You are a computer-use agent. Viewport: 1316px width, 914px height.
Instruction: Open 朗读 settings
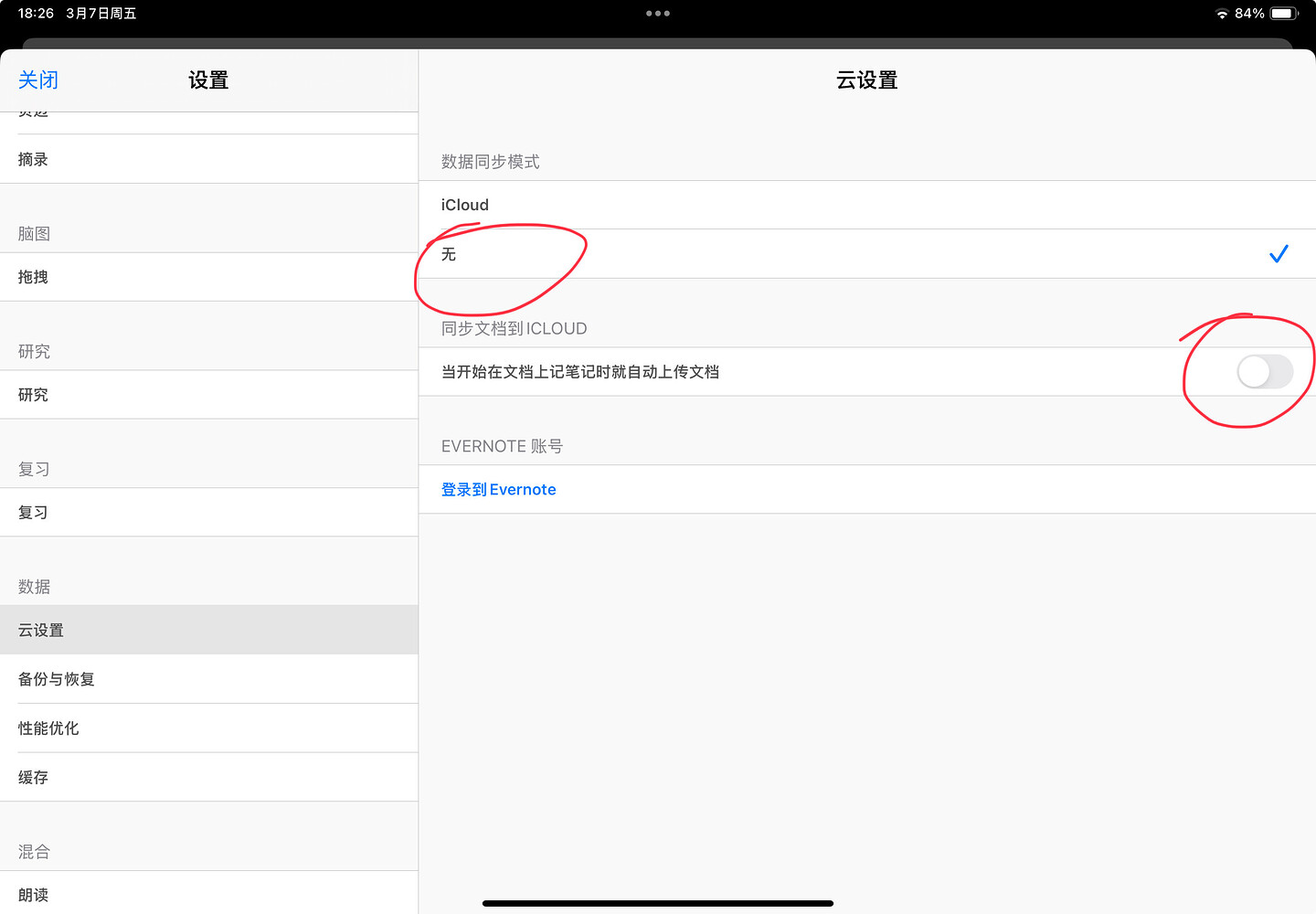(x=209, y=894)
